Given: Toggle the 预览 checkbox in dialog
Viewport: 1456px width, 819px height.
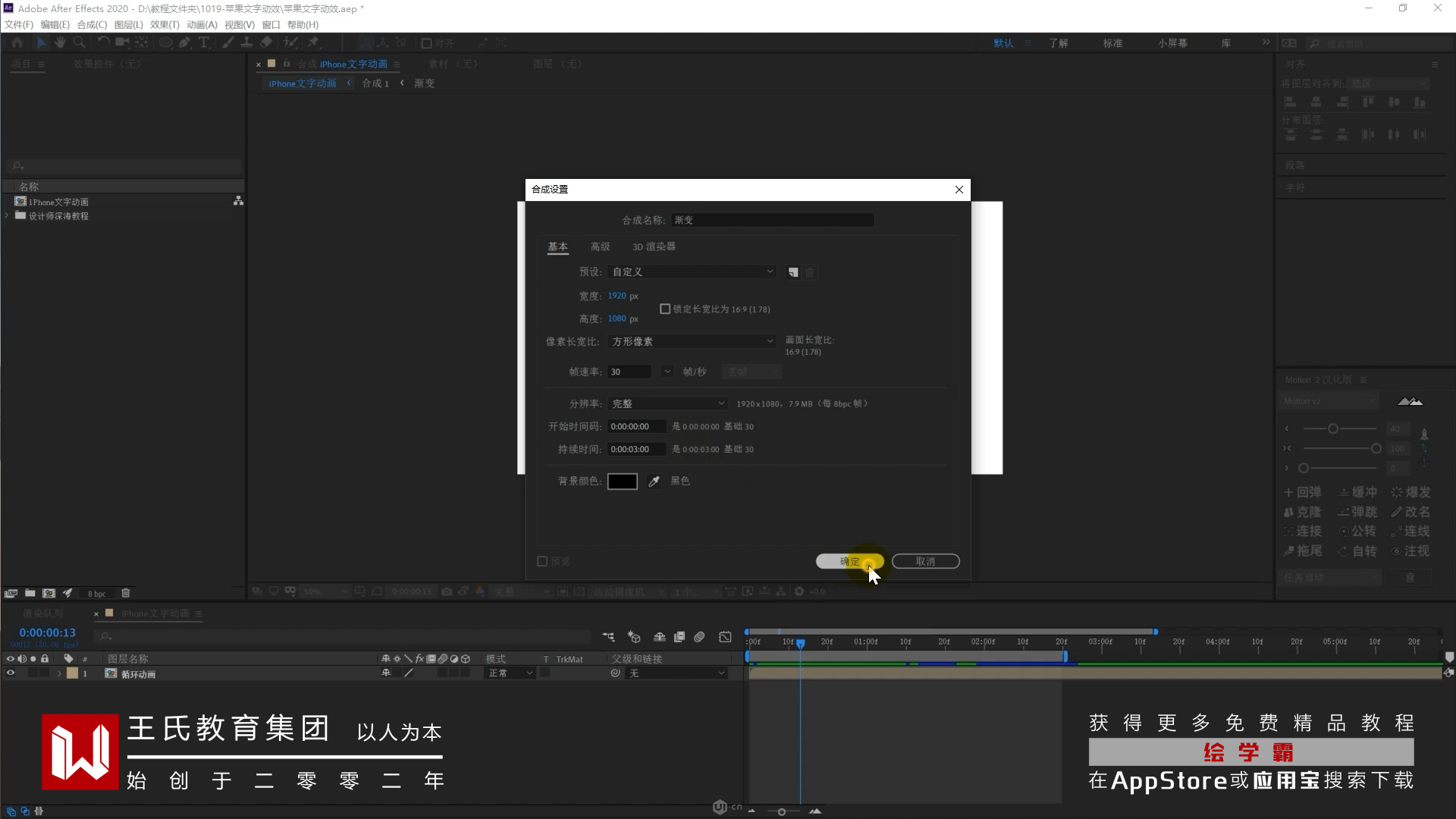Looking at the screenshot, I should pos(542,562).
